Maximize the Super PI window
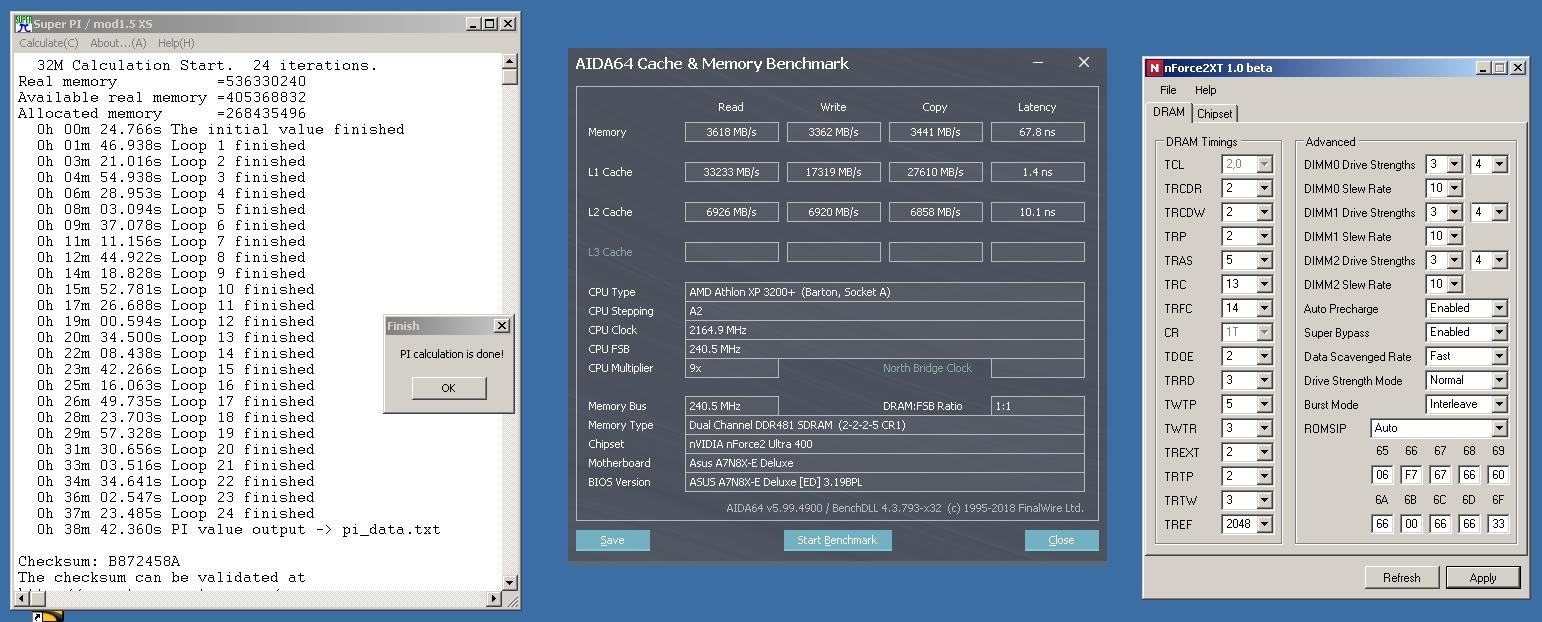 point(490,24)
